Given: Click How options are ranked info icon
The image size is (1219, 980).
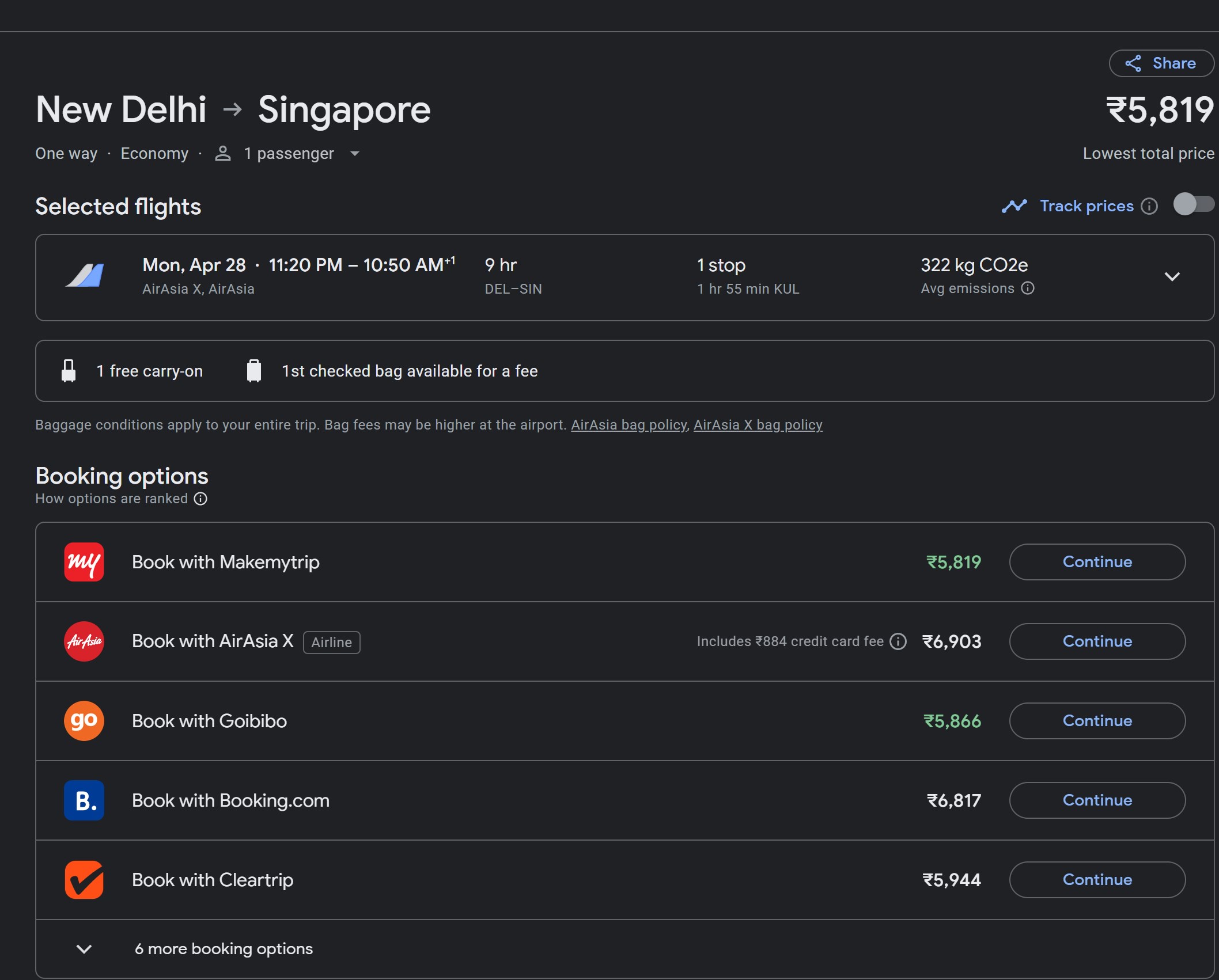Looking at the screenshot, I should (200, 499).
